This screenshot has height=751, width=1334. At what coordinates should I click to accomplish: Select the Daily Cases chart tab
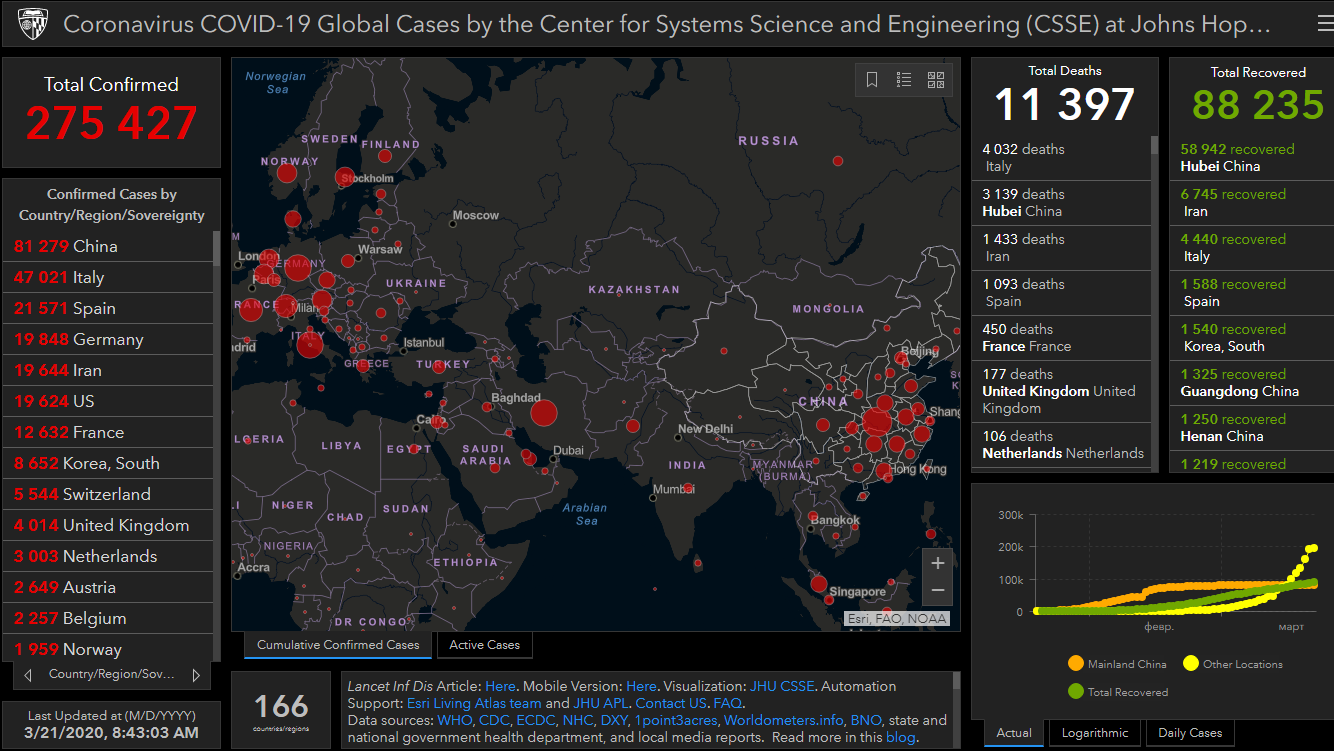[x=1190, y=733]
